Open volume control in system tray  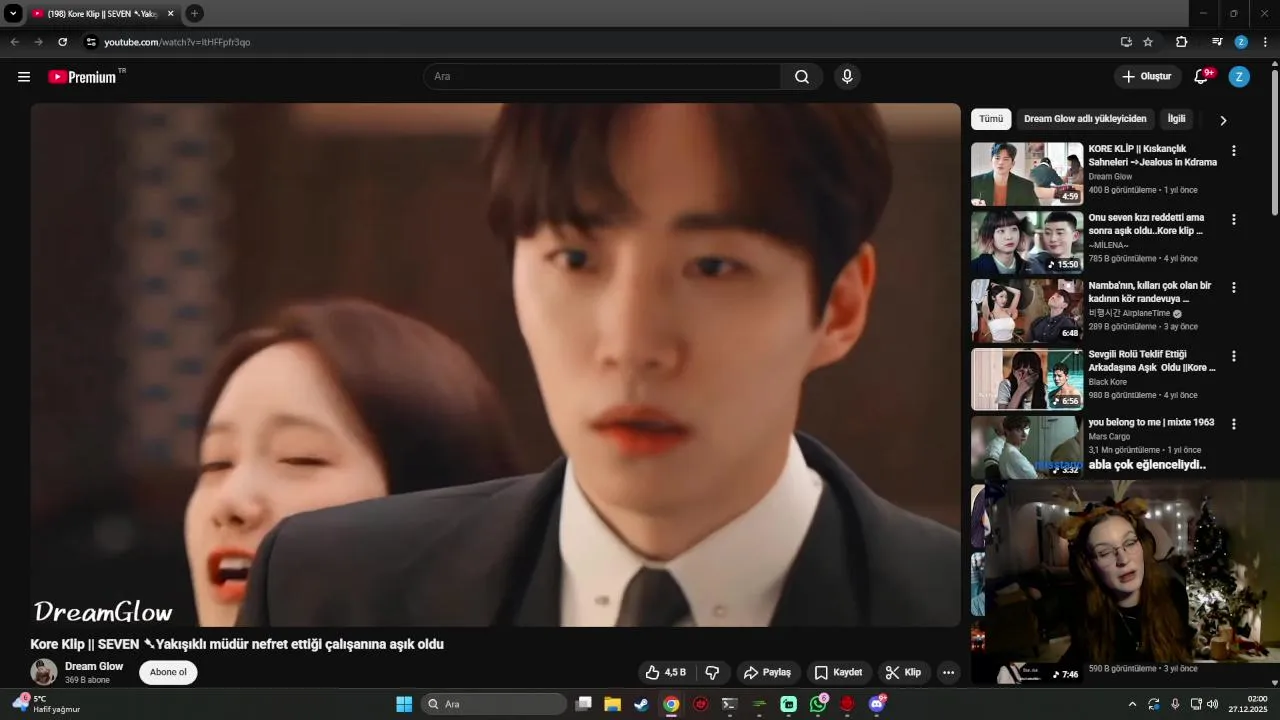tap(1212, 704)
